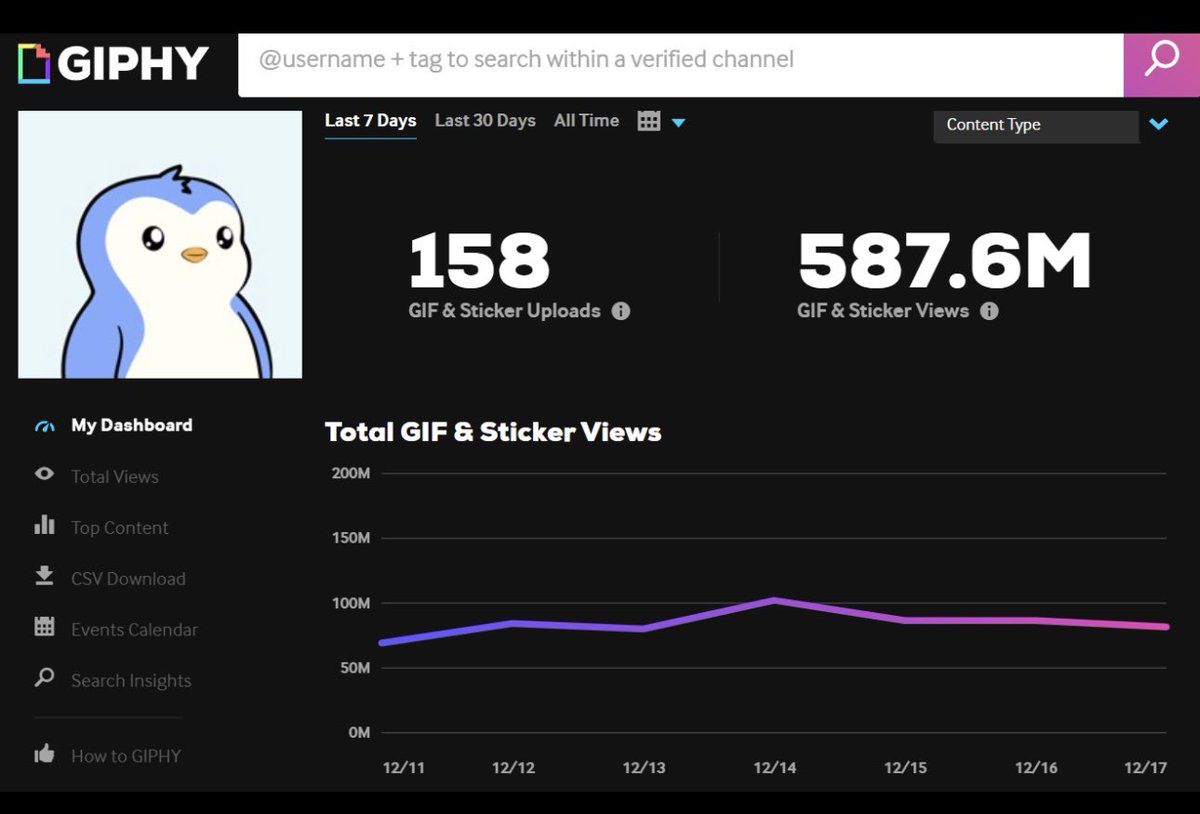Open Search Insights in sidebar

tap(131, 681)
